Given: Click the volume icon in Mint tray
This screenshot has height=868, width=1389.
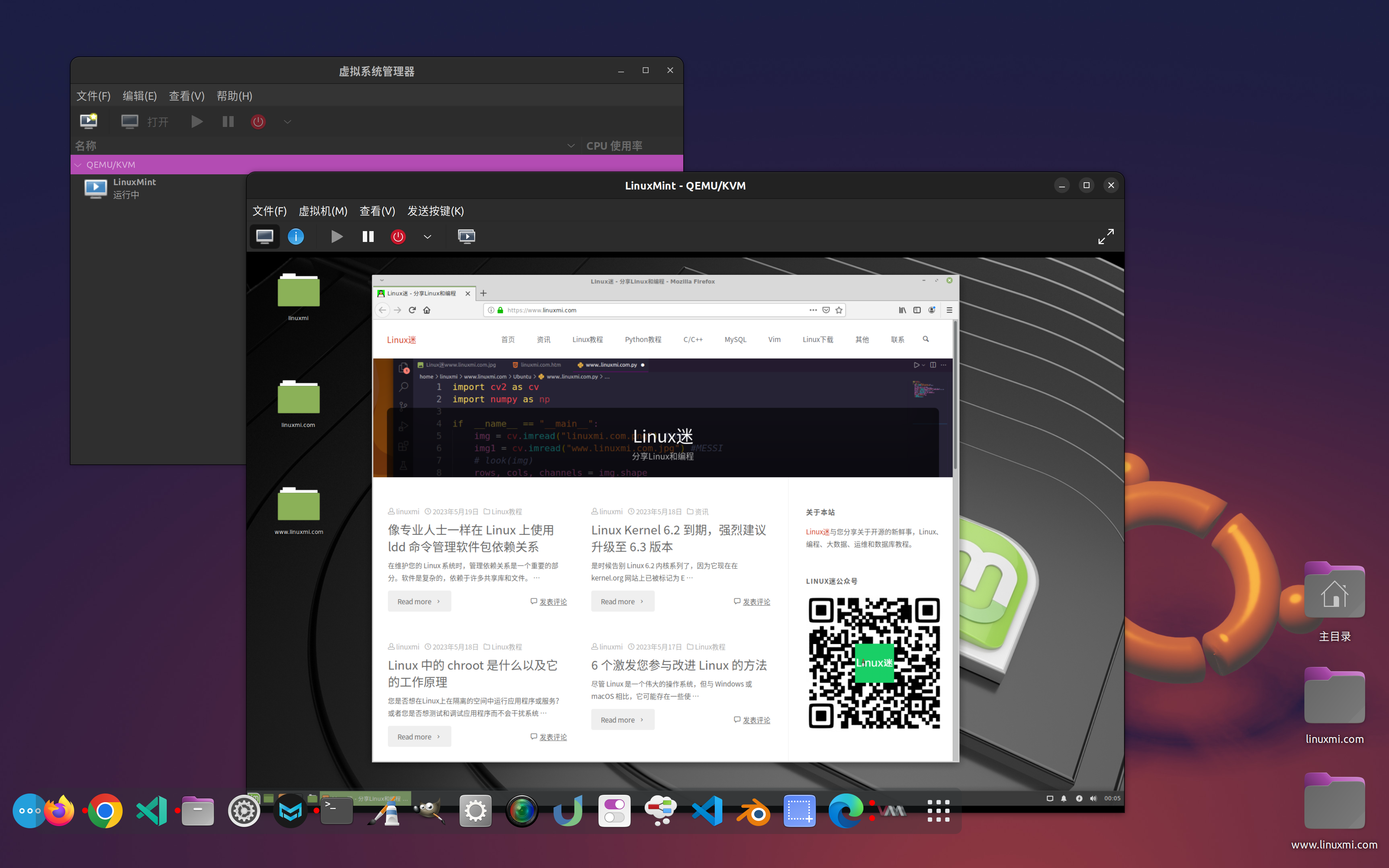Looking at the screenshot, I should [x=1093, y=799].
